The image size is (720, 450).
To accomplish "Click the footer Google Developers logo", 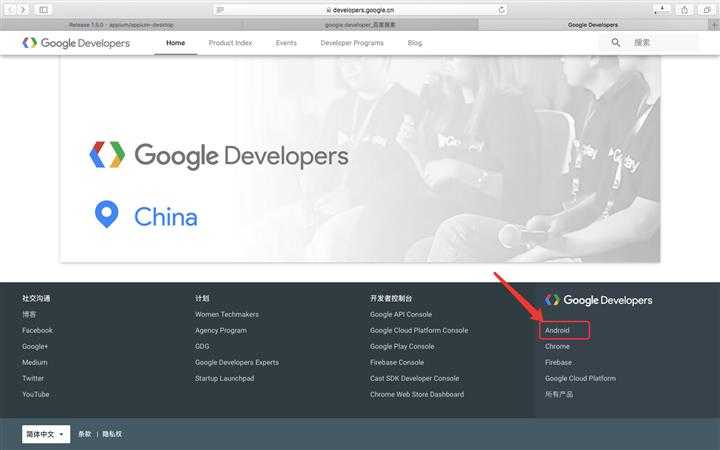I will point(598,300).
